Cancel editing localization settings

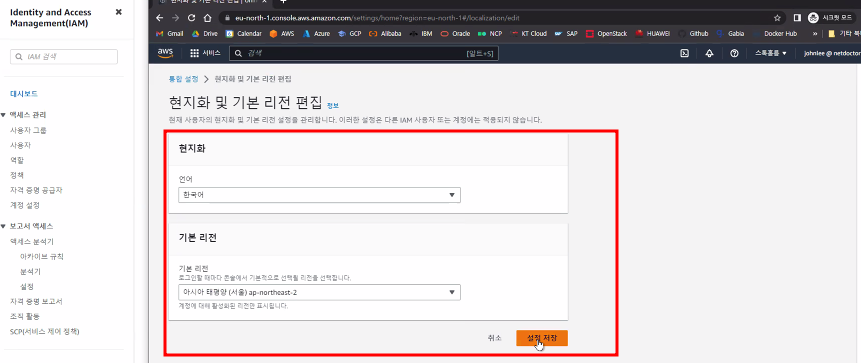[x=494, y=338]
